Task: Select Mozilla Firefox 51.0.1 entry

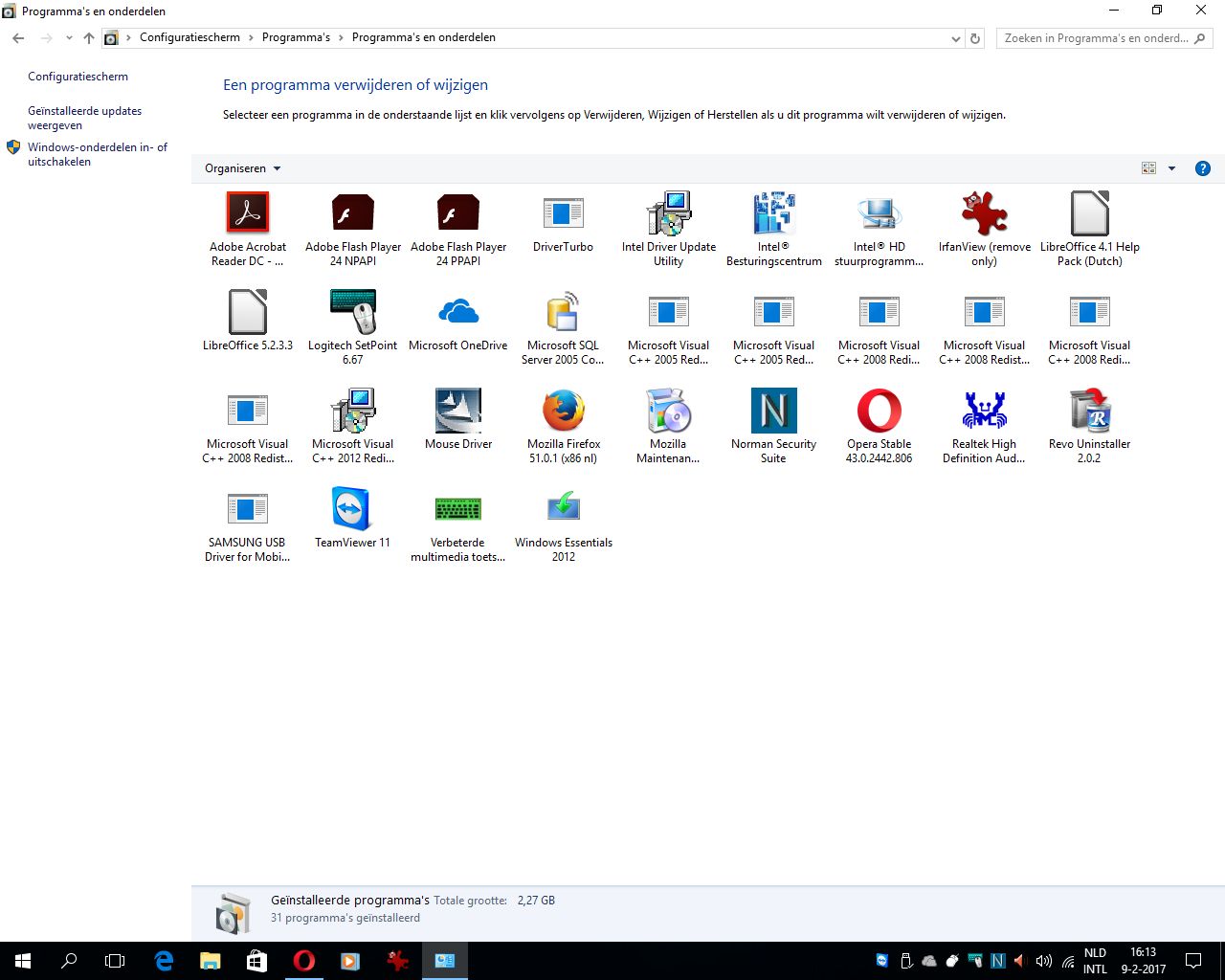Action: [x=564, y=427]
